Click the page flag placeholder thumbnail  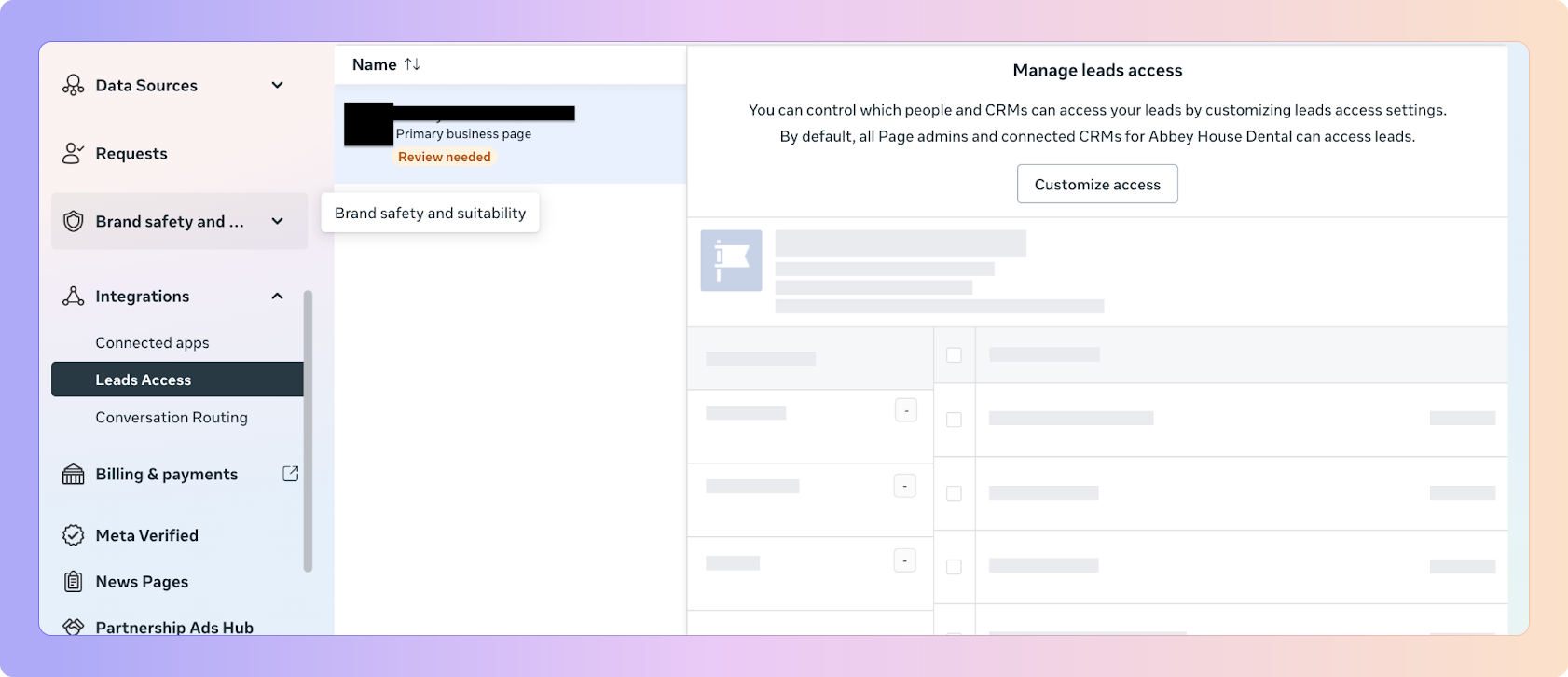731,261
